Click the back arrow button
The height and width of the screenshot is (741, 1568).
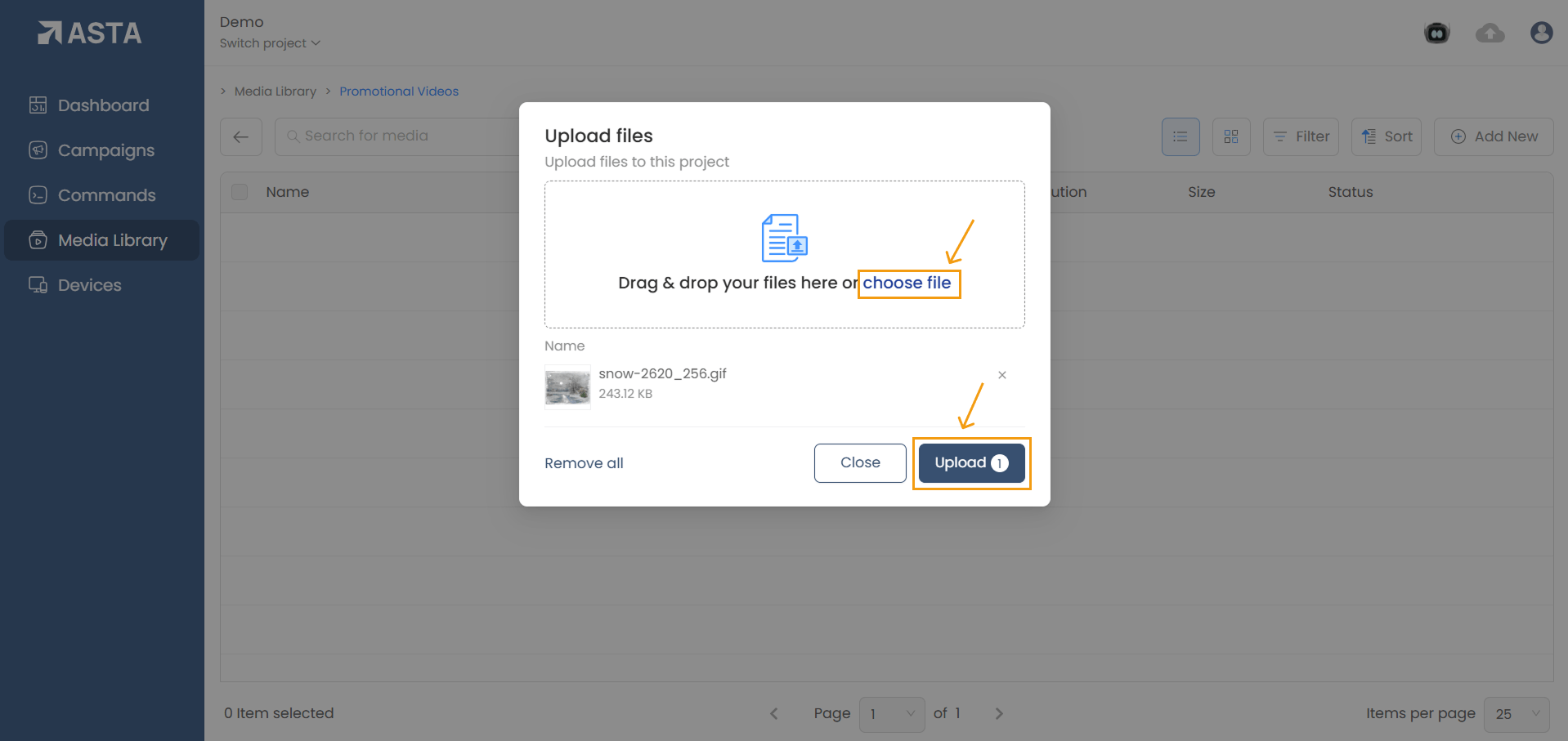point(241,136)
